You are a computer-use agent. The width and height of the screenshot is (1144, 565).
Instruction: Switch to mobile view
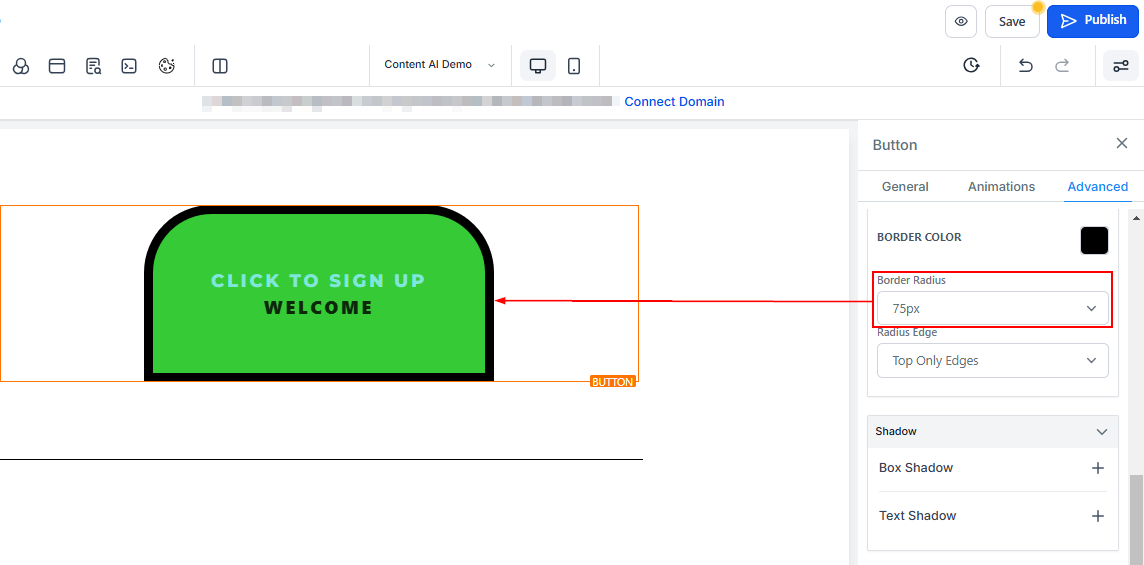(574, 66)
